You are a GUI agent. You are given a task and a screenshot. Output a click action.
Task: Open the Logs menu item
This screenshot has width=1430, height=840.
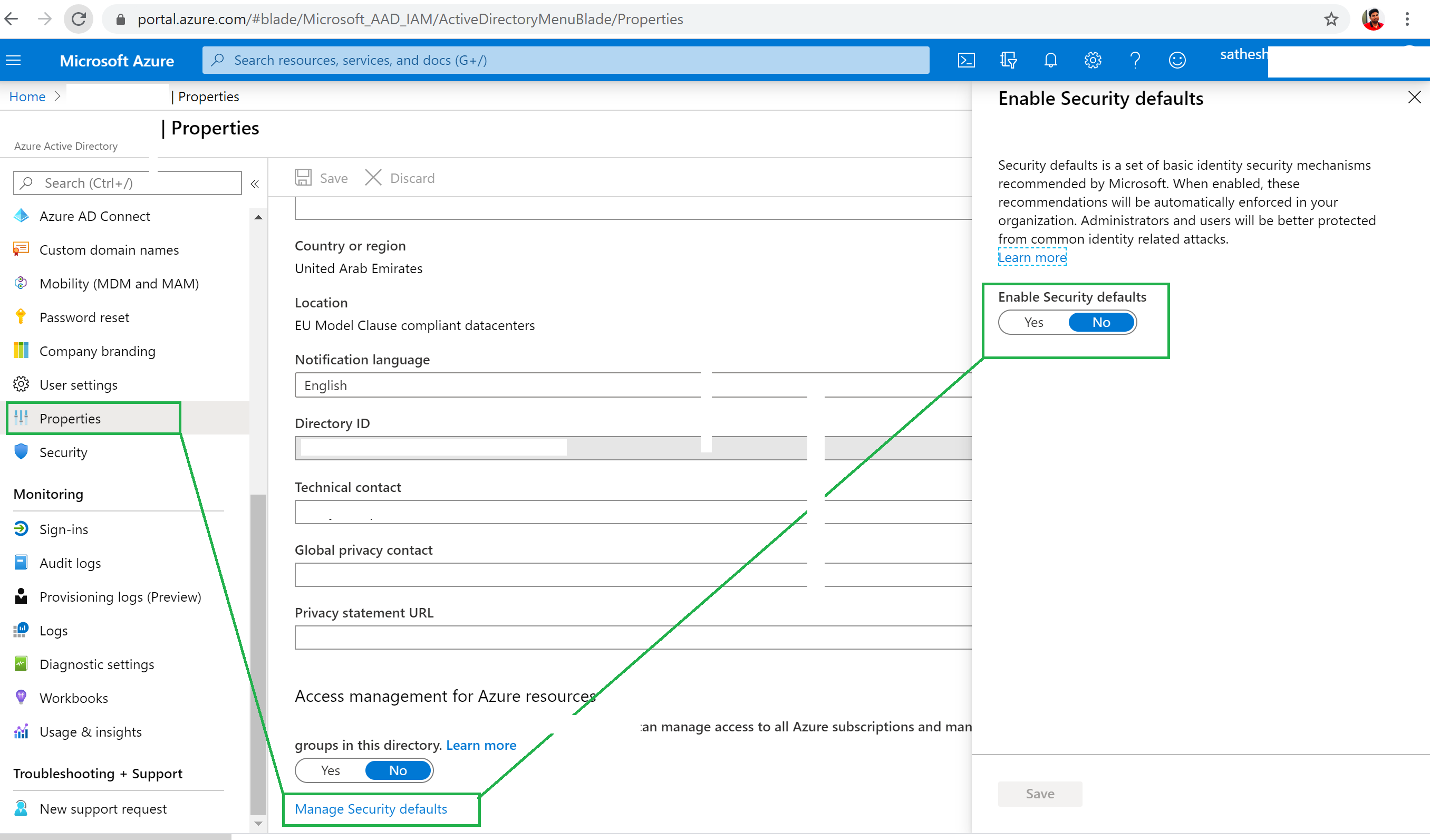click(x=53, y=631)
